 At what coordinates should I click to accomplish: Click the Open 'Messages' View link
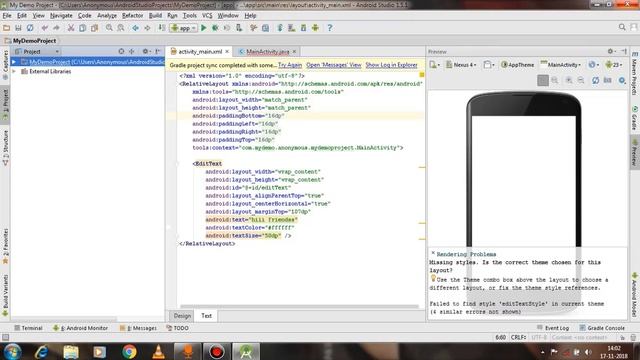(x=333, y=65)
